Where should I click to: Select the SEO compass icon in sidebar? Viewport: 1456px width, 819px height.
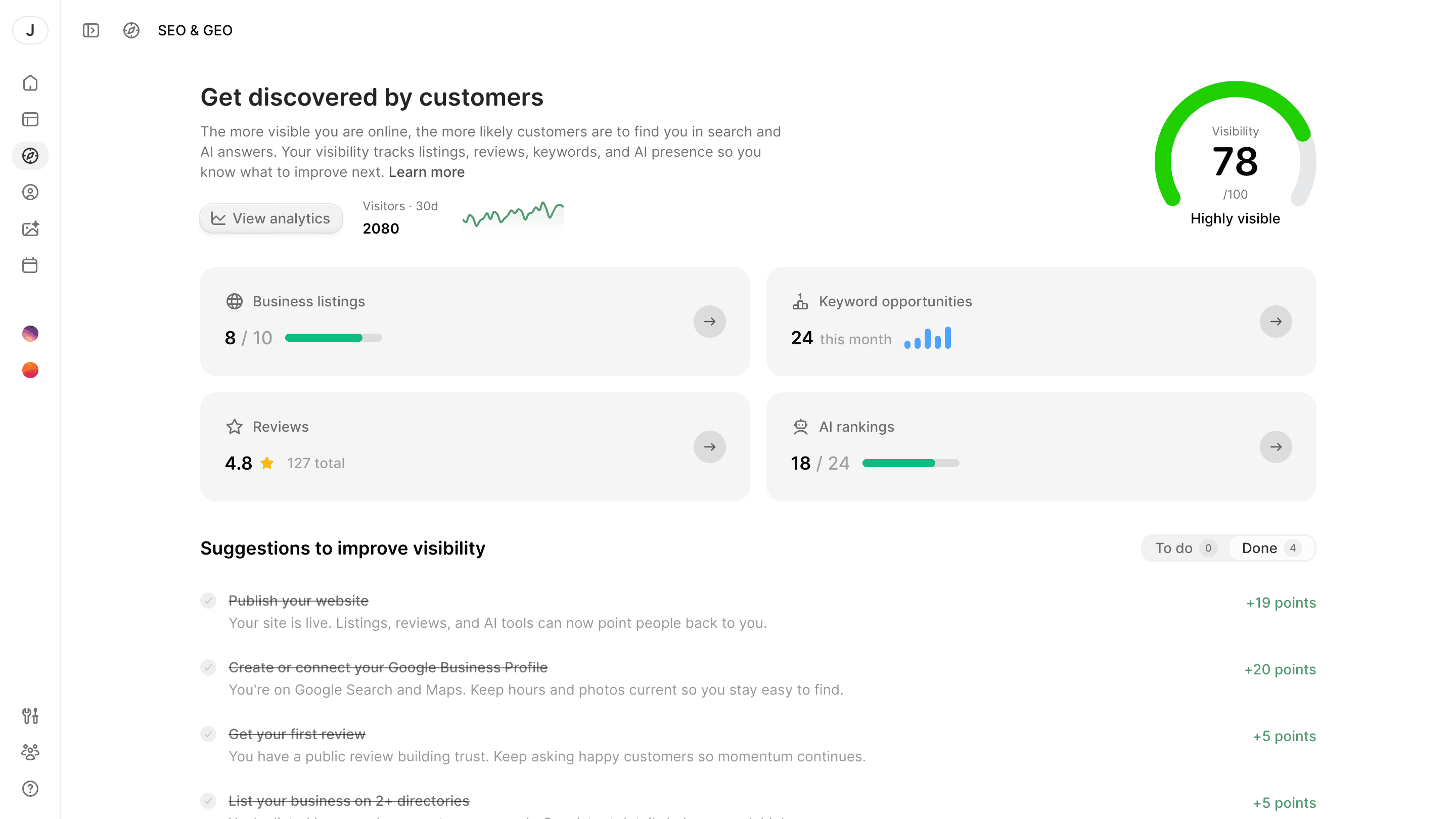tap(30, 155)
